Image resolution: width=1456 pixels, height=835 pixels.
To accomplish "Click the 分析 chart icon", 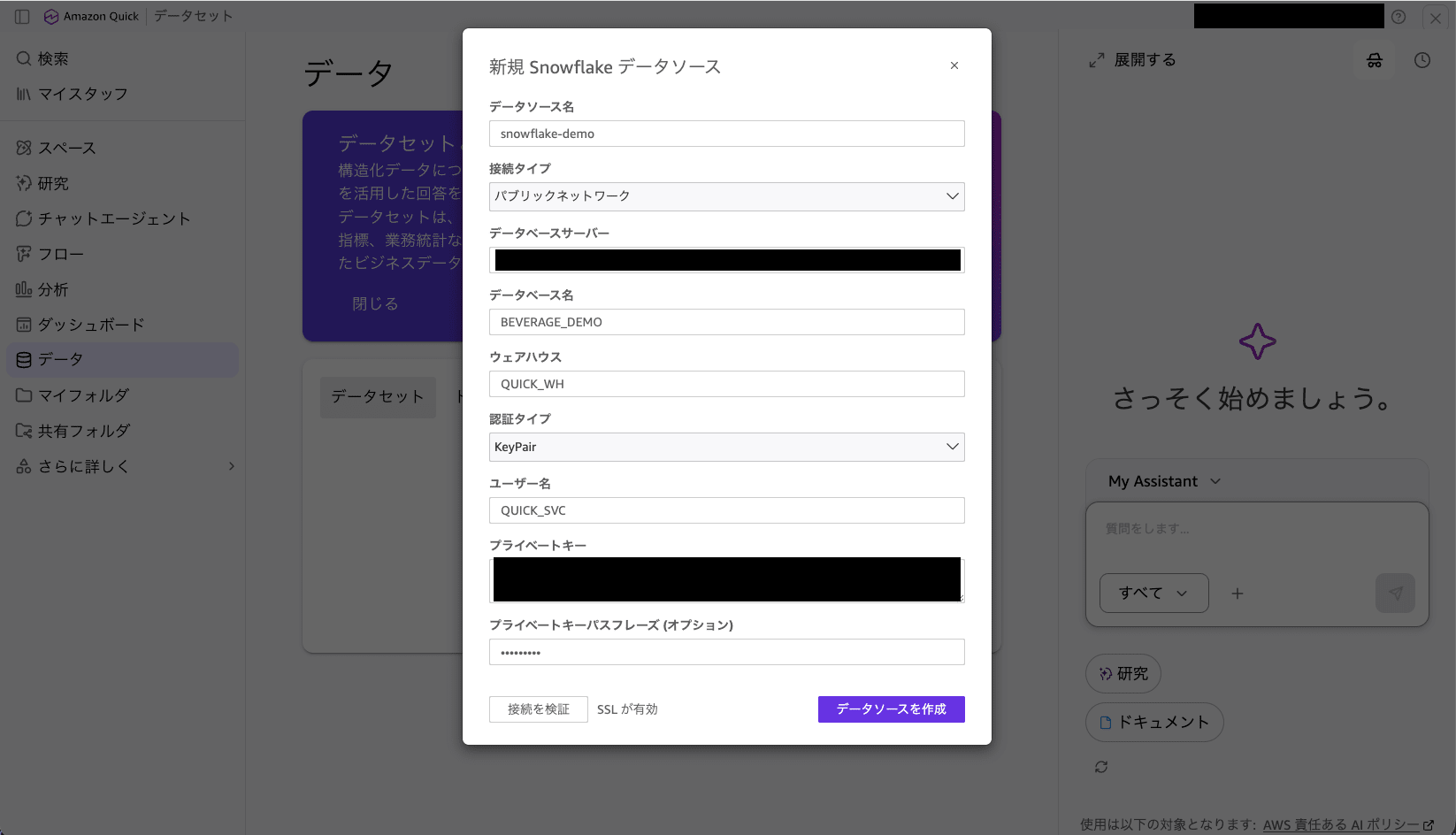I will 24,289.
